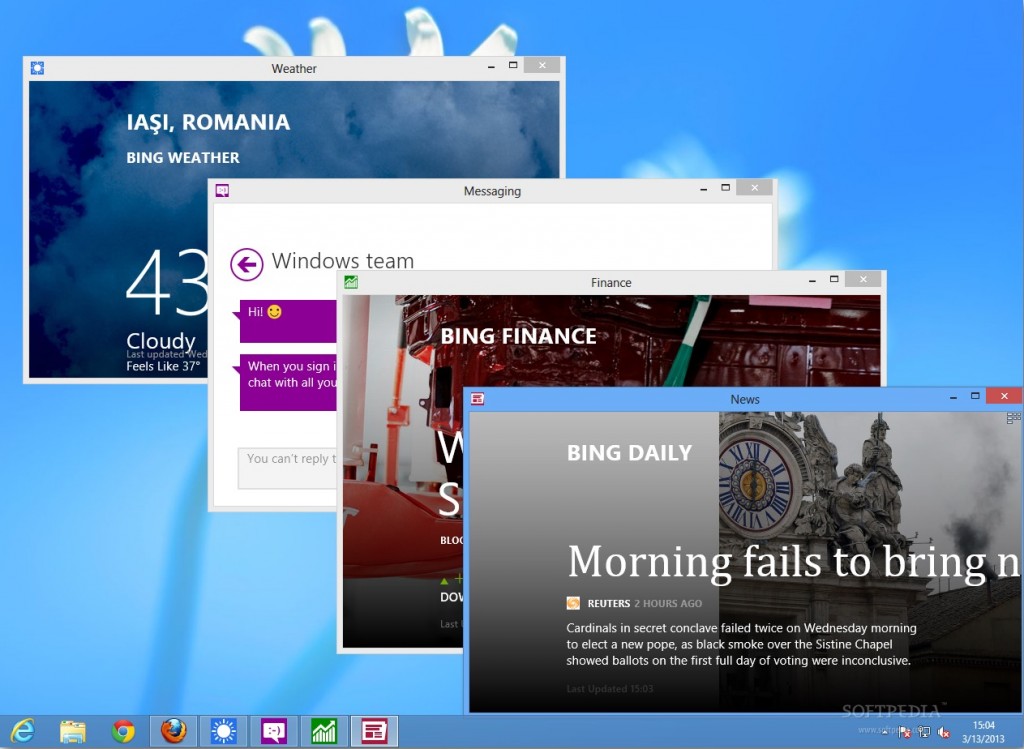Click the 'BING FINANCE' heading
The width and height of the screenshot is (1024, 749).
518,336
